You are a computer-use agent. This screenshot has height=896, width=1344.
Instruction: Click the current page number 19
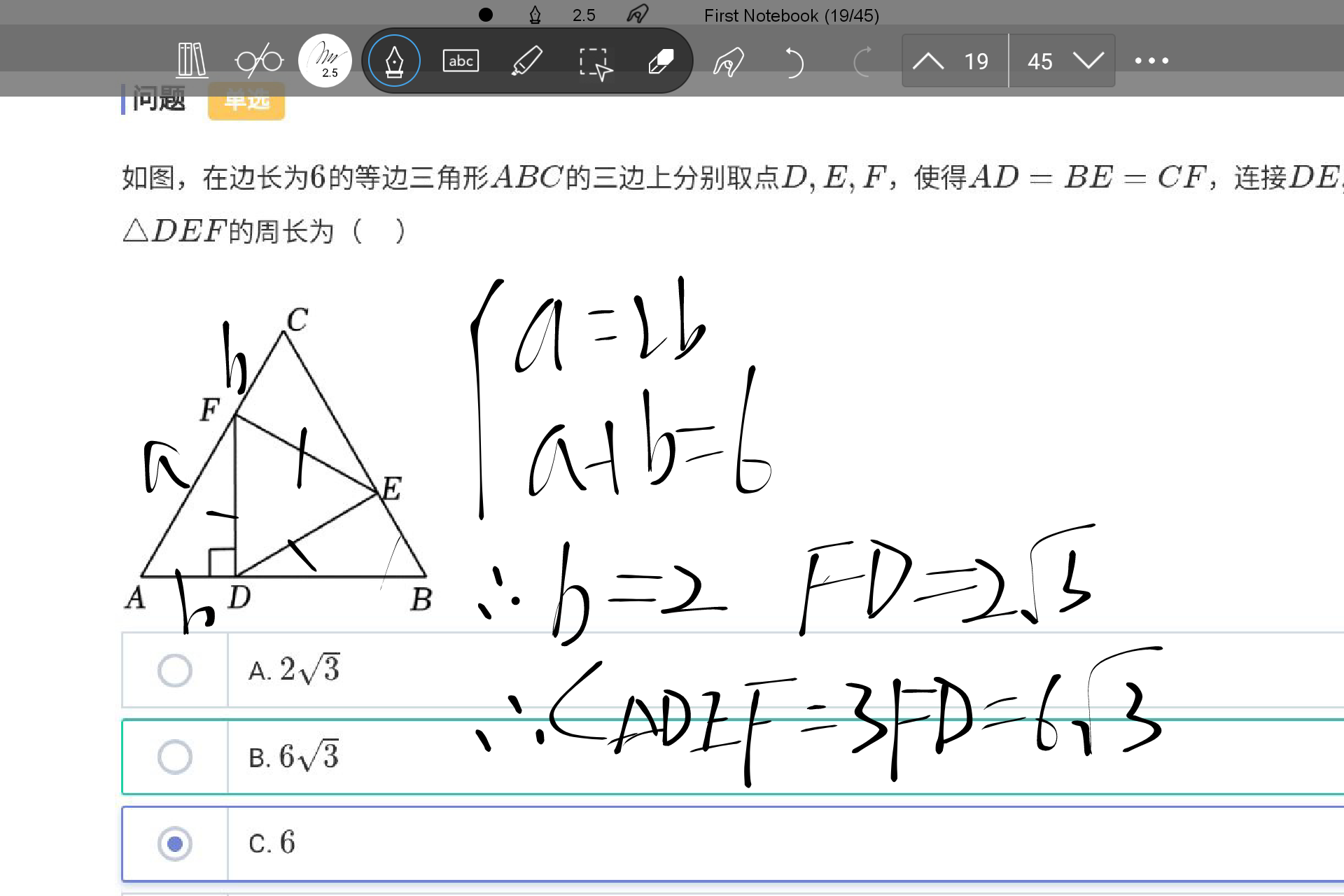click(976, 62)
